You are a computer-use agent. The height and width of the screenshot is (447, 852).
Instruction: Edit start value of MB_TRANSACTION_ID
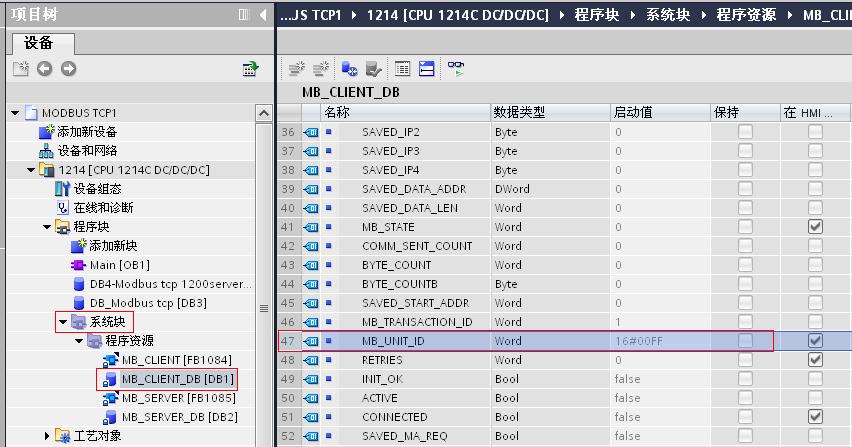coord(660,322)
